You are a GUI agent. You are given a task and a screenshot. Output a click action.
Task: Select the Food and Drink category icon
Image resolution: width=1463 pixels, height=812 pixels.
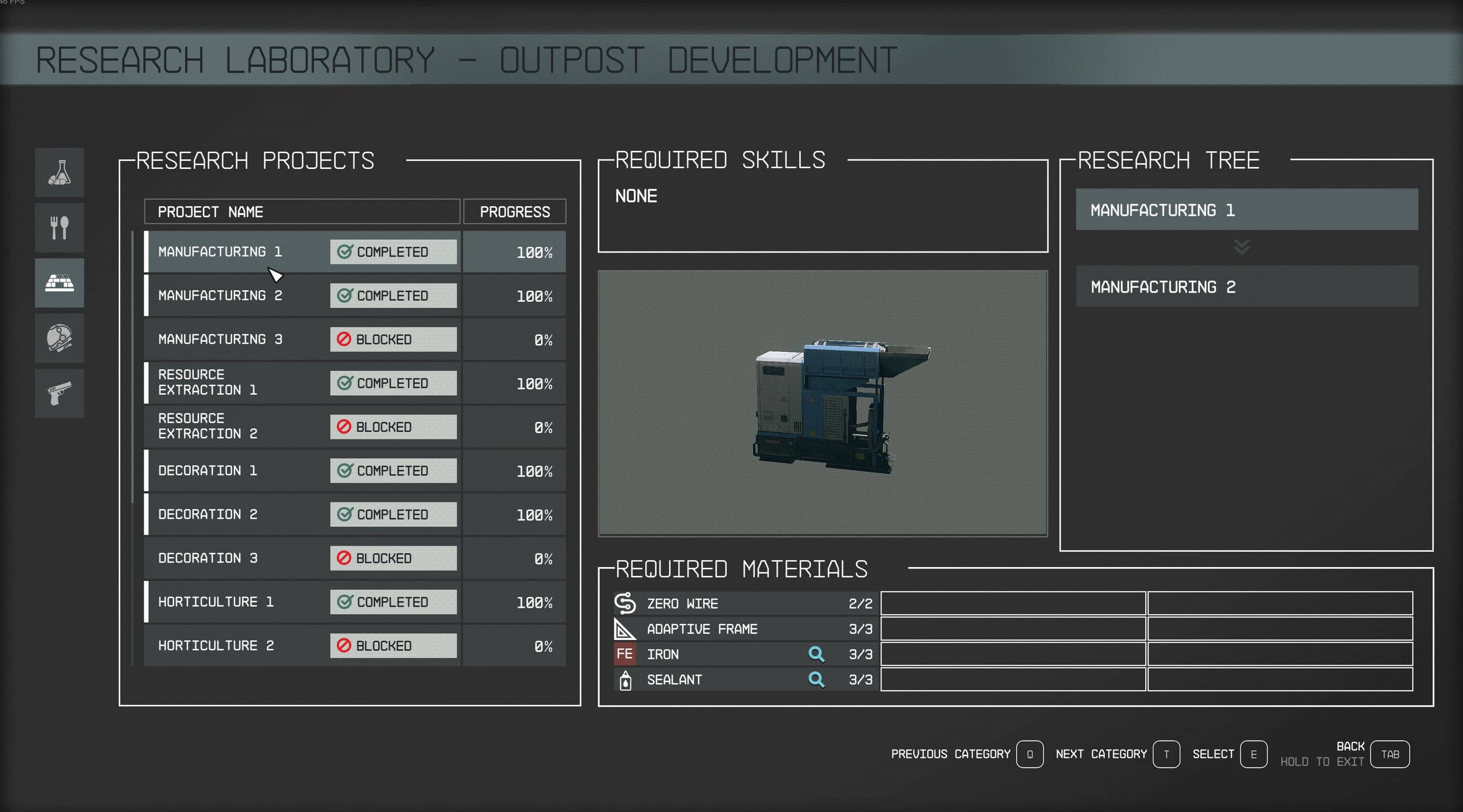(x=59, y=228)
